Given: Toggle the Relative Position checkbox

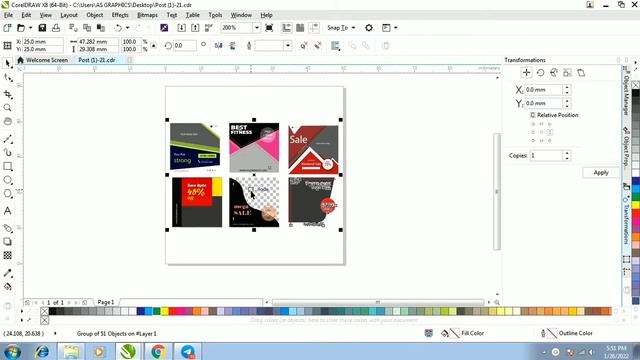Looking at the screenshot, I should (532, 115).
